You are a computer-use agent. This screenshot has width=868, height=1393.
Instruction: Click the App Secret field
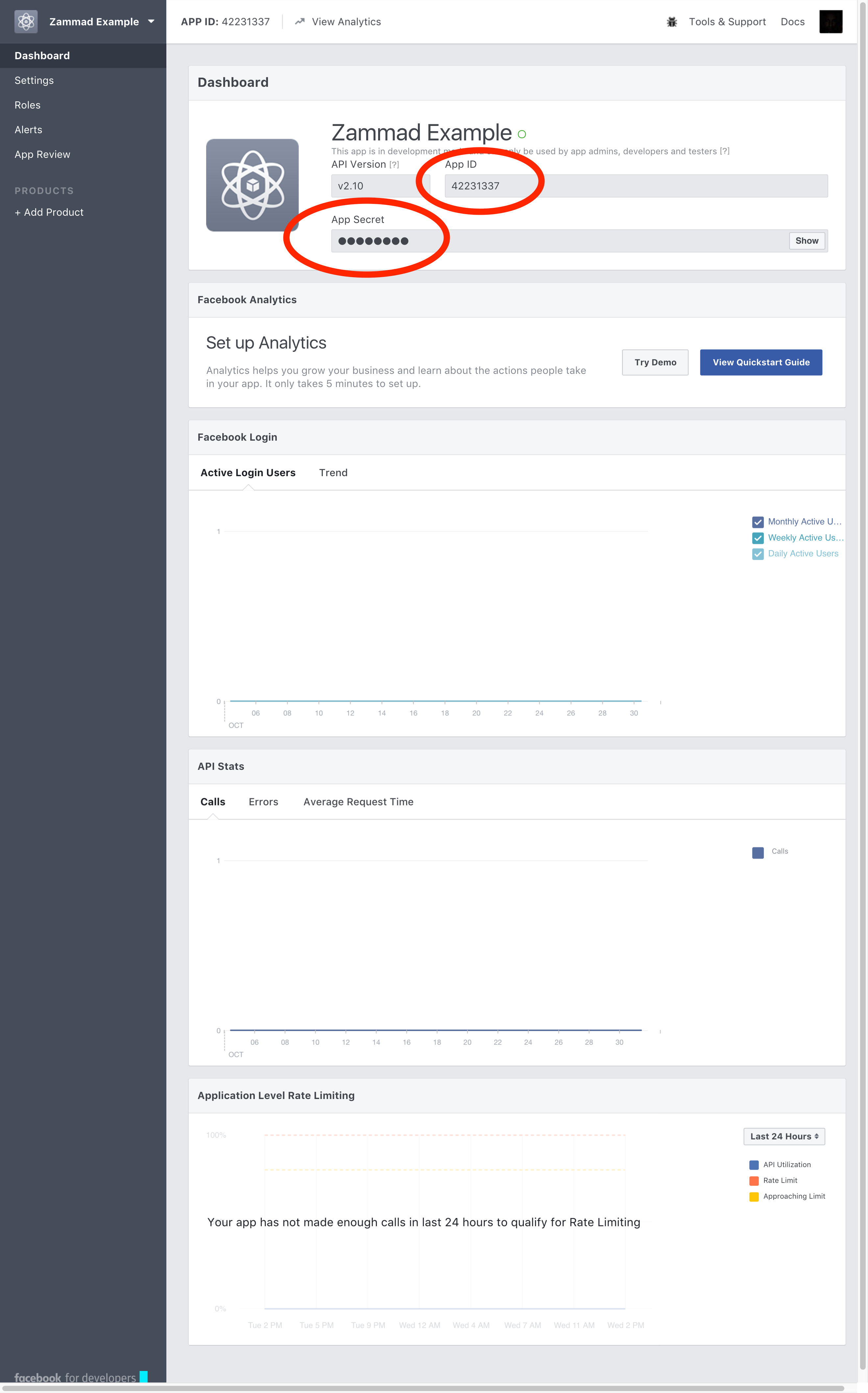click(x=560, y=241)
